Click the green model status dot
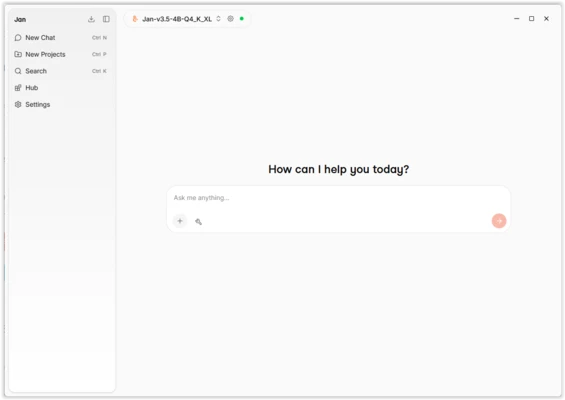The image size is (565, 400). tap(242, 19)
